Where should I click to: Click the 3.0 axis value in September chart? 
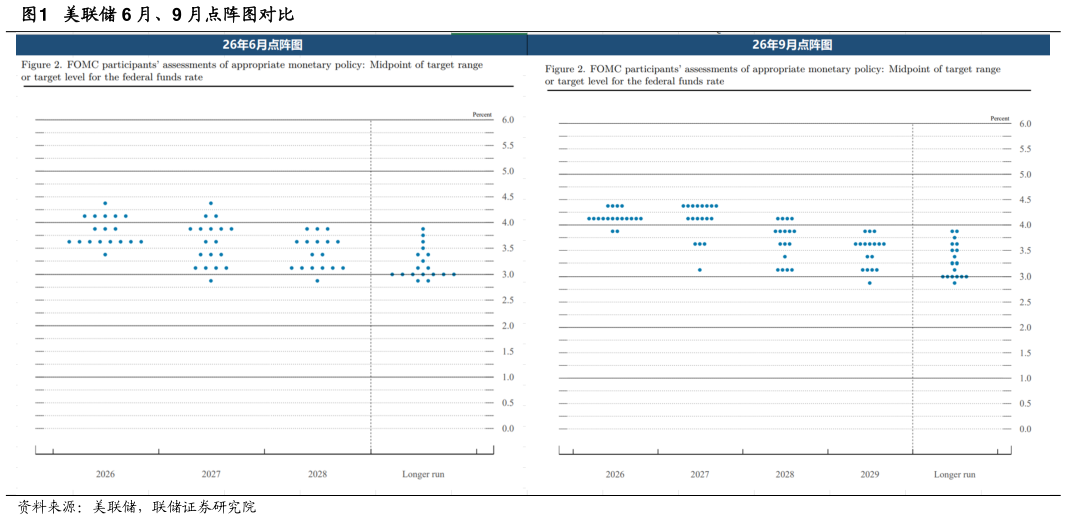(x=1025, y=277)
